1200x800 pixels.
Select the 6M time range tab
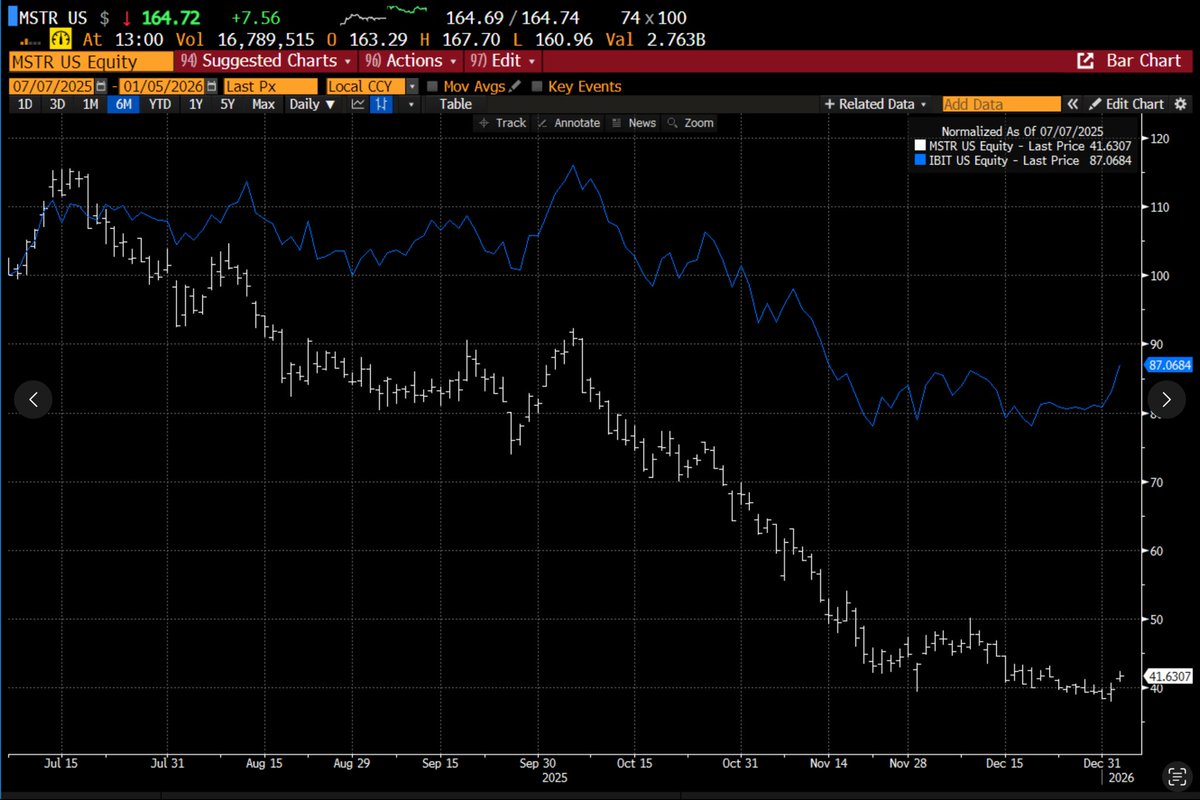(x=123, y=104)
